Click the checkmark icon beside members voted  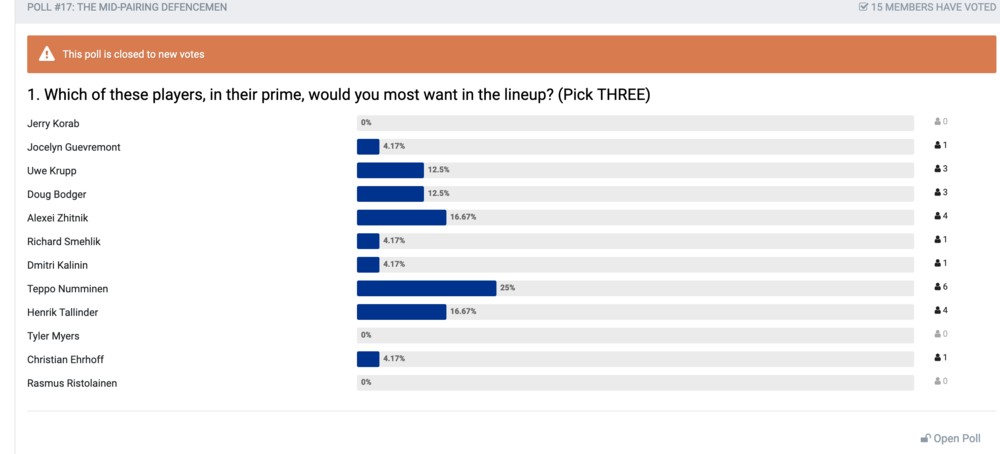pos(864,8)
